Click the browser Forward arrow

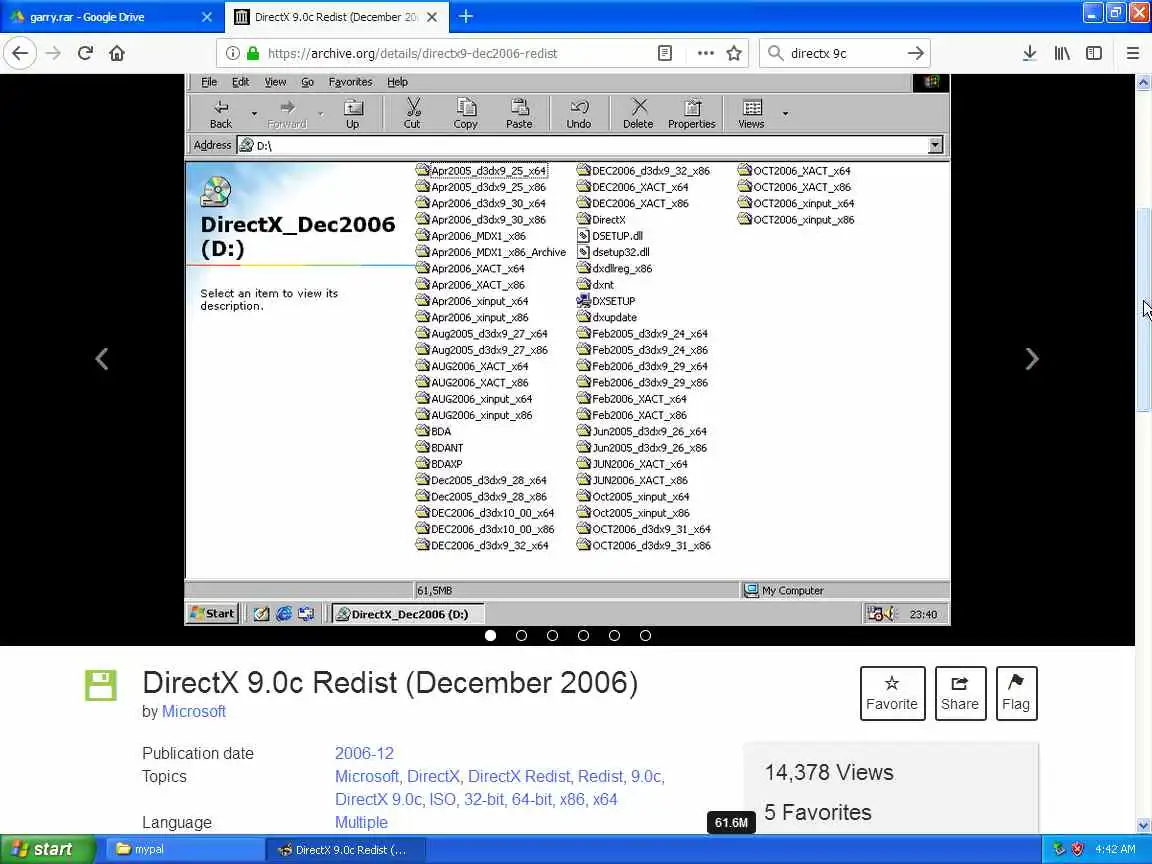(53, 53)
